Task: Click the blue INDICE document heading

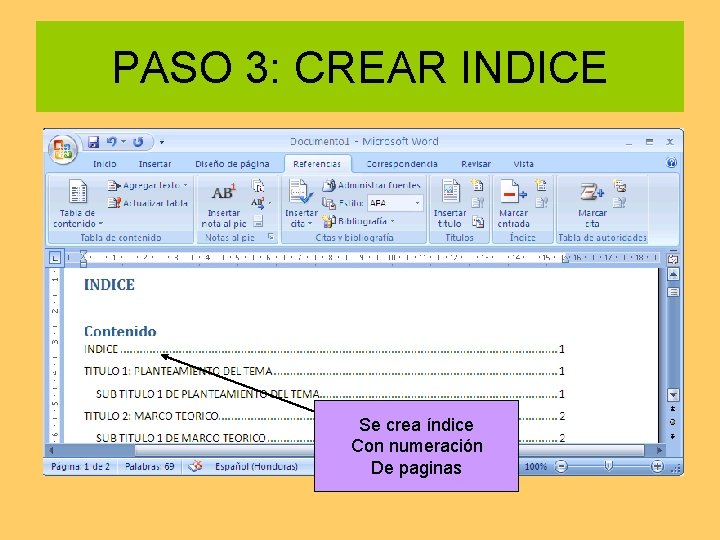Action: point(109,285)
